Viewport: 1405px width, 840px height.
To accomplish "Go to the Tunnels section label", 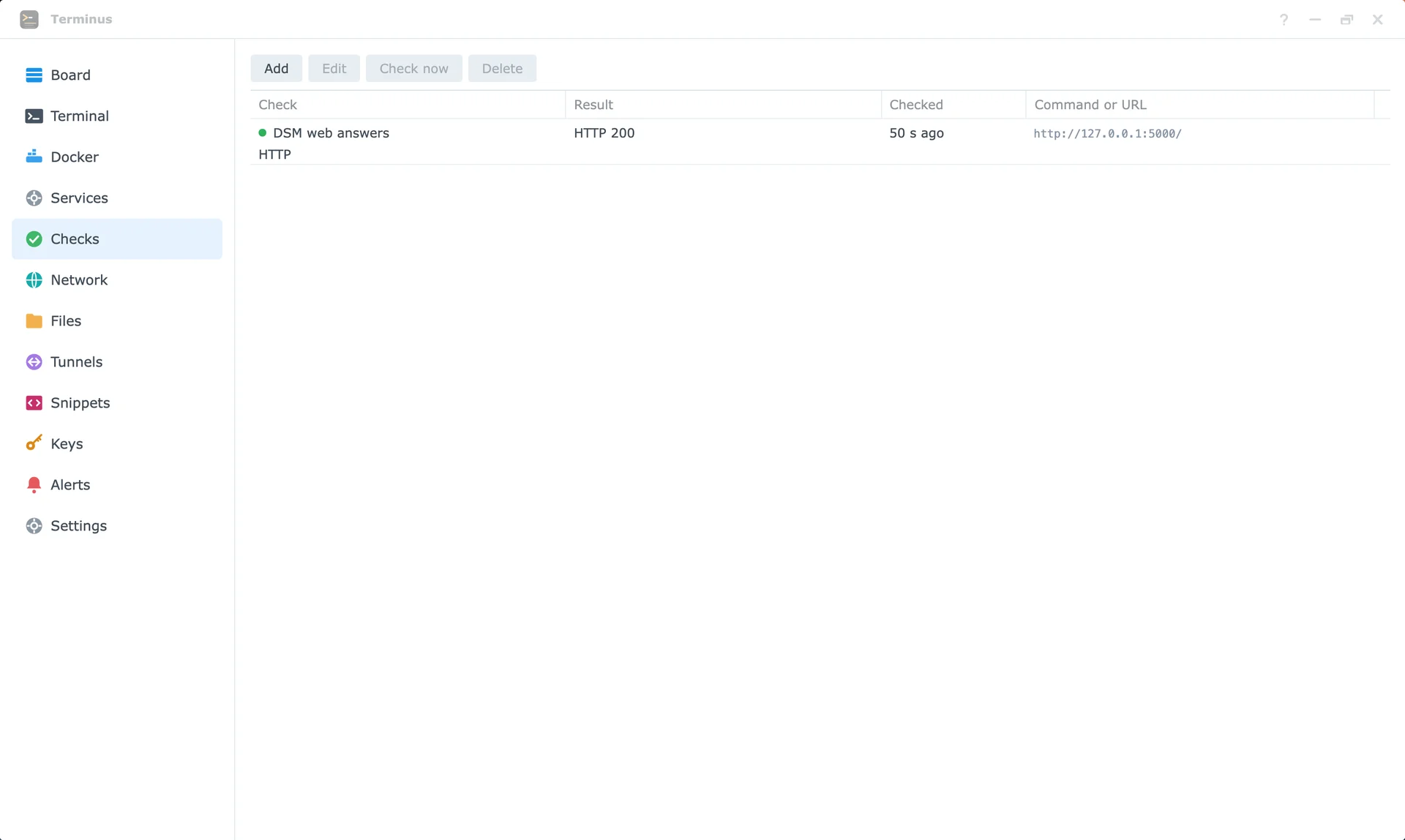I will pos(76,361).
